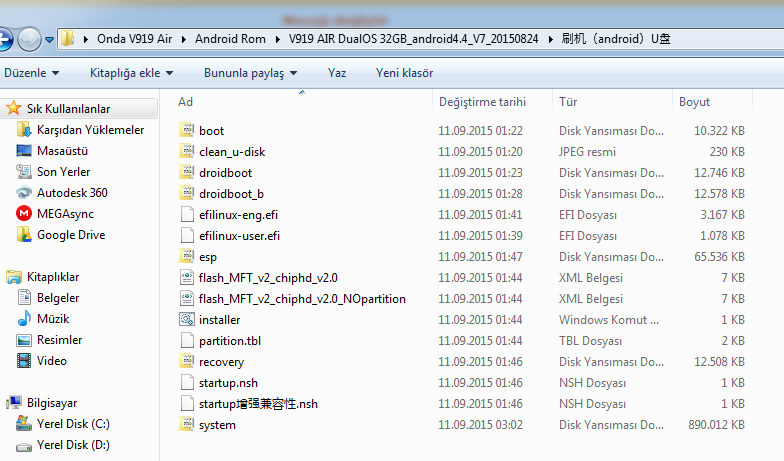The image size is (784, 461).
Task: Click the 11.09.2015 03:02 date cell
Action: [480, 424]
